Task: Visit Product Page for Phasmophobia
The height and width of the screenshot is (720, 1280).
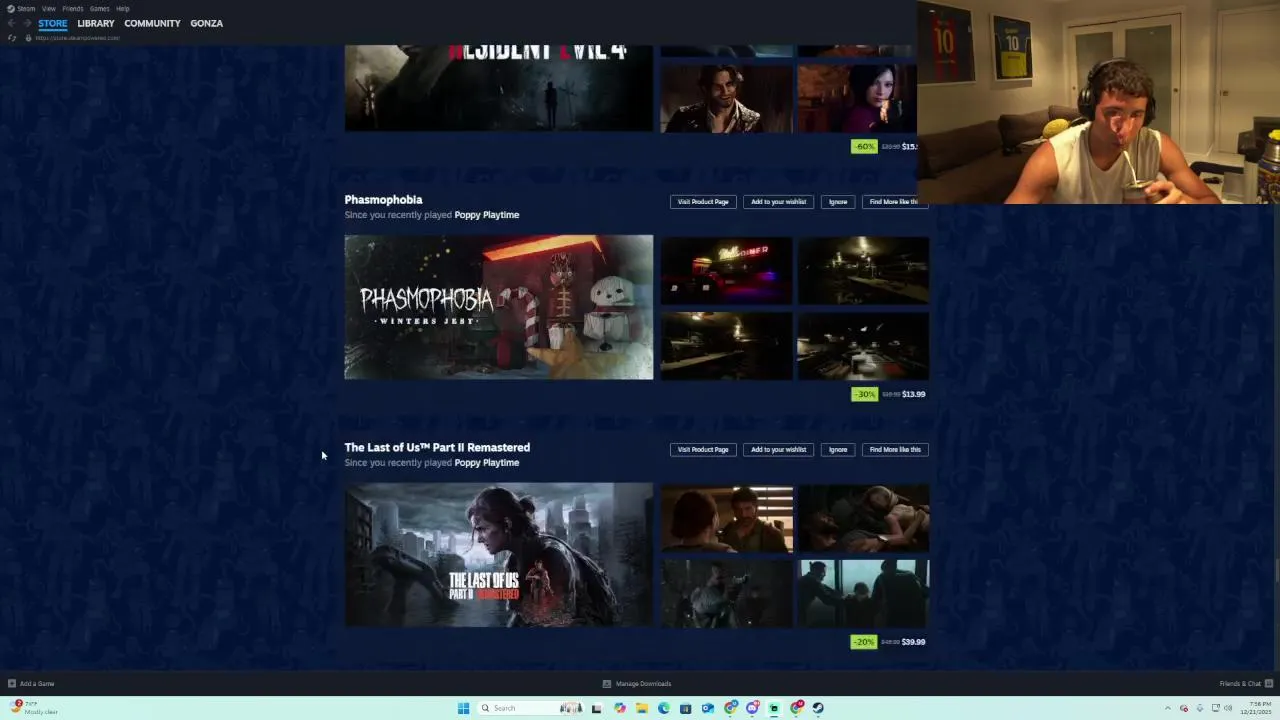Action: 703,202
